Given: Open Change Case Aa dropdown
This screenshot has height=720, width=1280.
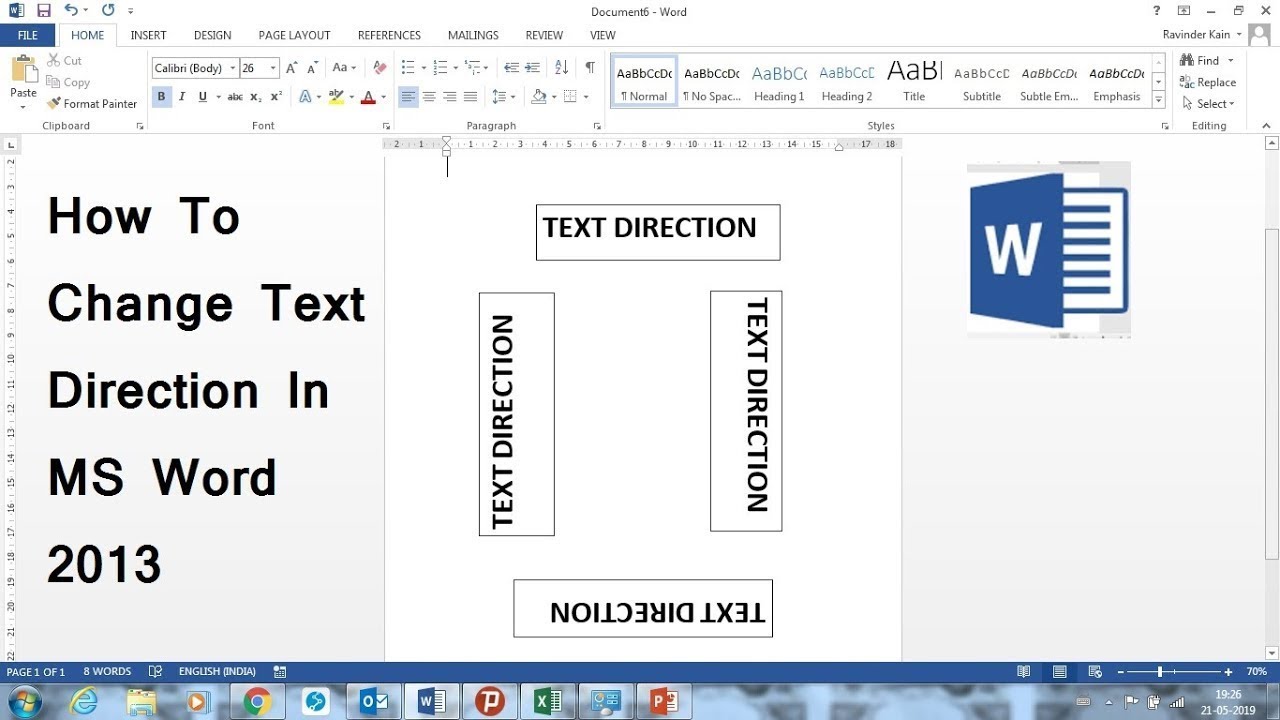Looking at the screenshot, I should pyautogui.click(x=344, y=68).
